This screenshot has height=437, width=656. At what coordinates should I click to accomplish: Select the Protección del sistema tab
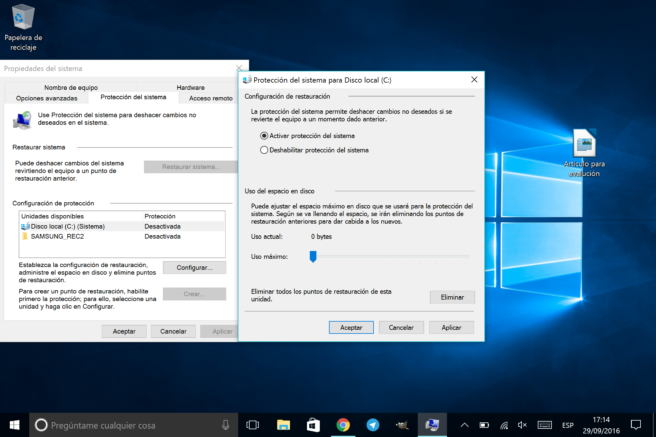point(133,97)
